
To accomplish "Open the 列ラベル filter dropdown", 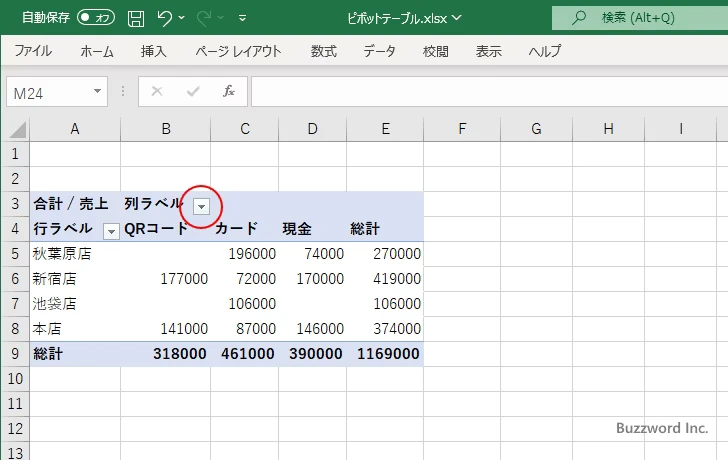I will click(202, 206).
